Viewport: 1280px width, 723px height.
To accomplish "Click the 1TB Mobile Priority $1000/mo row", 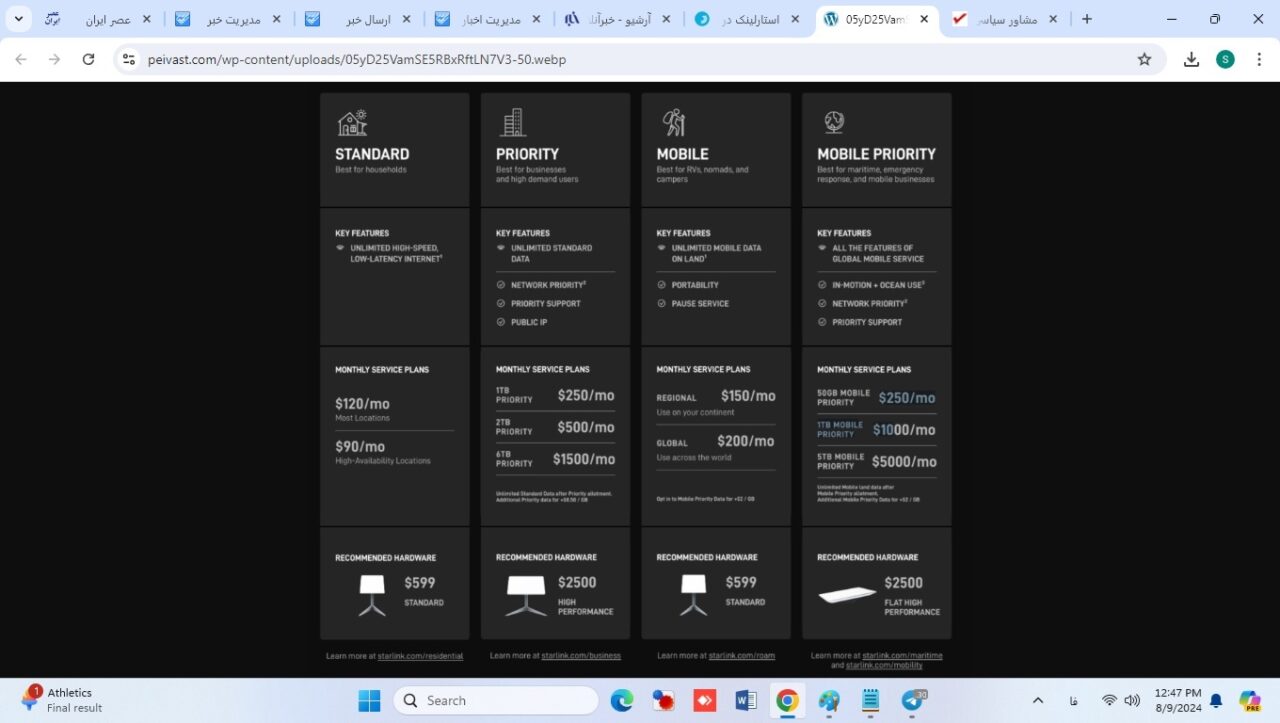I will [877, 429].
